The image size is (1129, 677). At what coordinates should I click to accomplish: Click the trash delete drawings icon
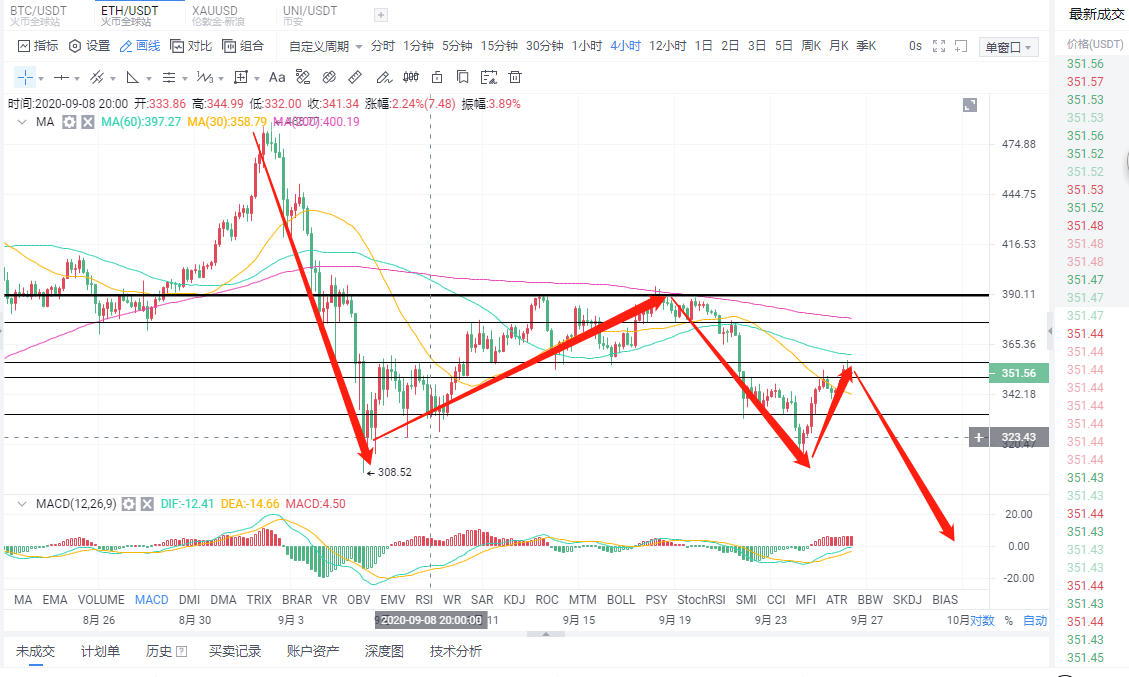[x=515, y=77]
